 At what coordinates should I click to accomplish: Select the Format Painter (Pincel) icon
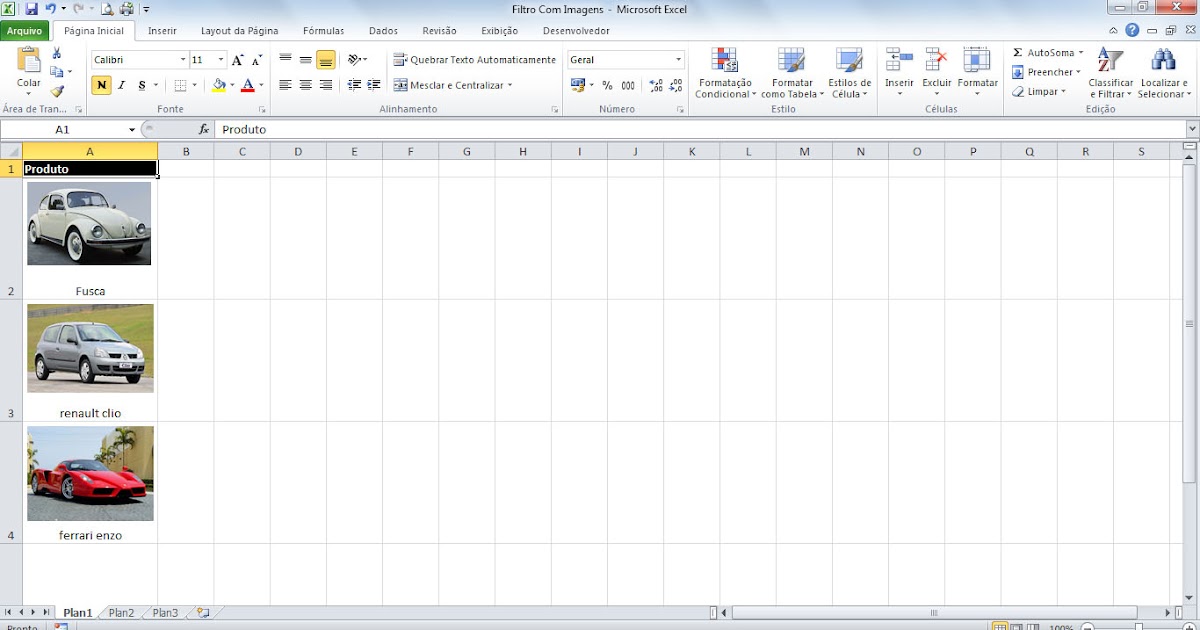pos(57,93)
